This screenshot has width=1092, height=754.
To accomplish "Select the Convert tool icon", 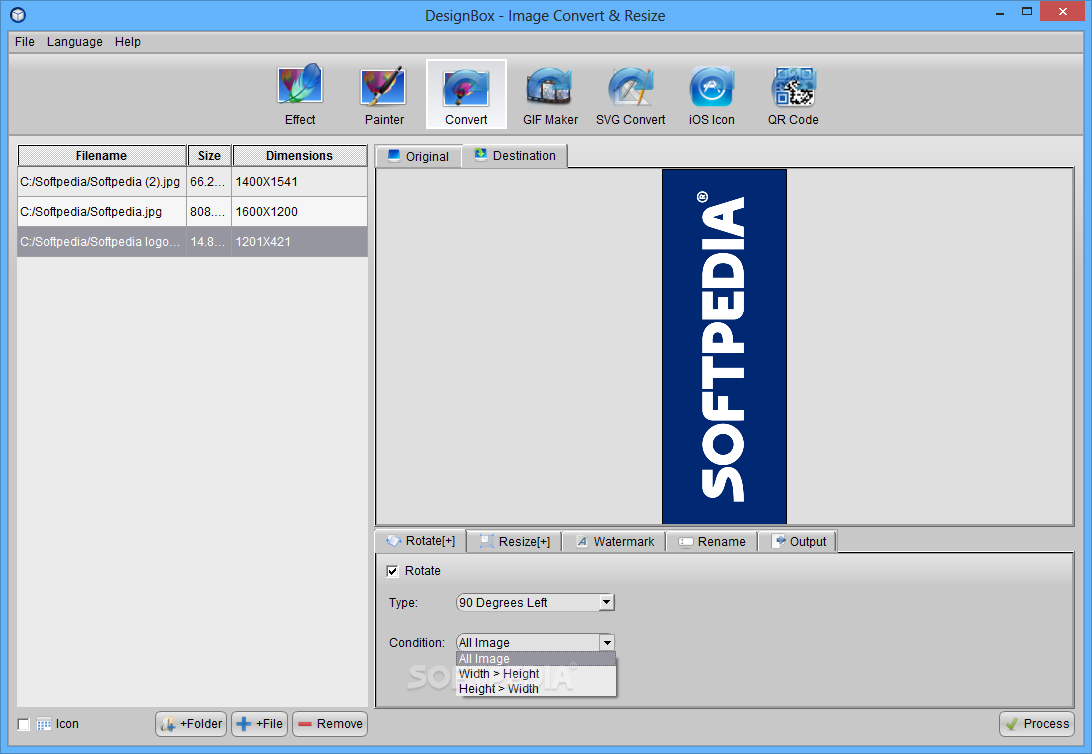I will (x=466, y=94).
